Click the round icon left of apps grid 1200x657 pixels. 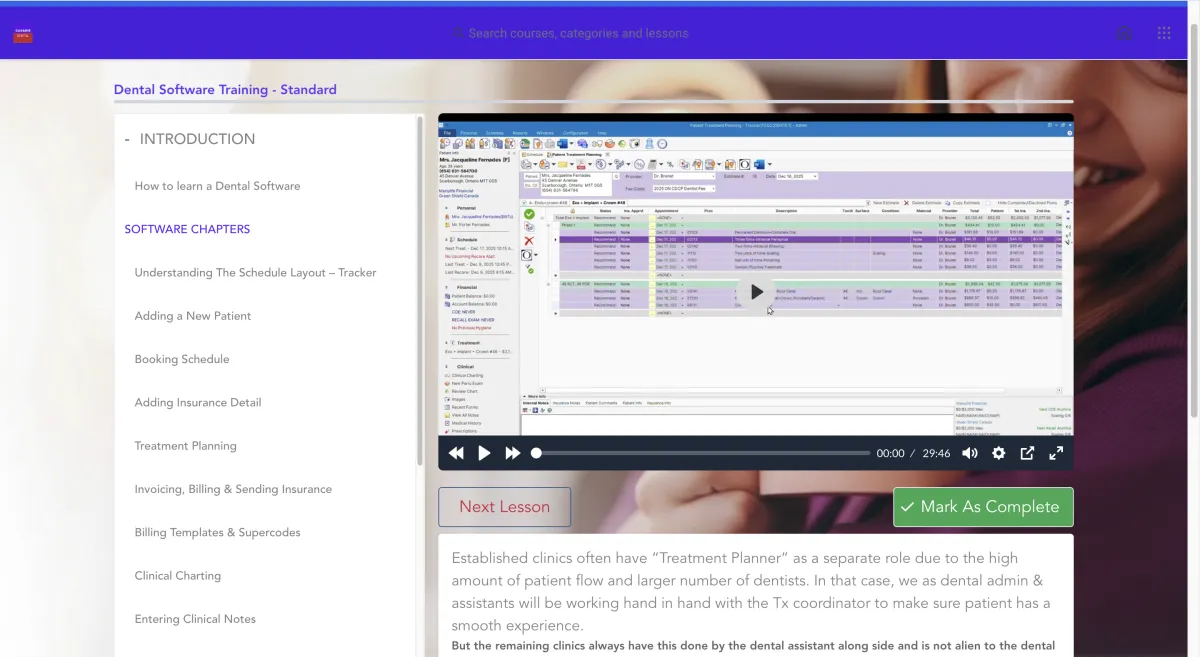[1124, 33]
